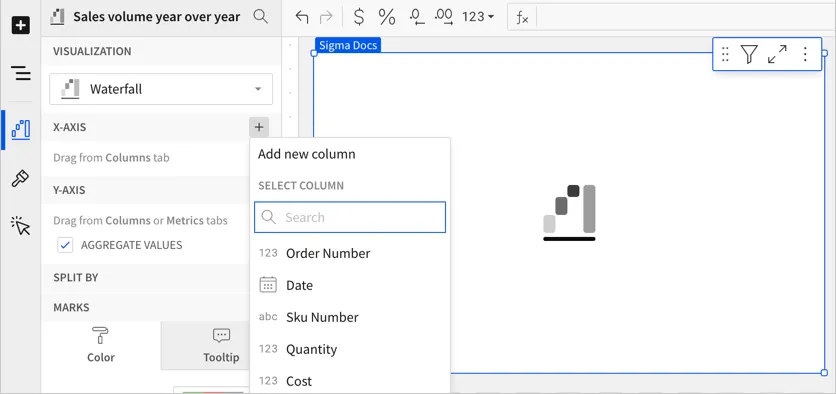
Task: Click the waterfall icon beside chart title
Action: tap(57, 17)
